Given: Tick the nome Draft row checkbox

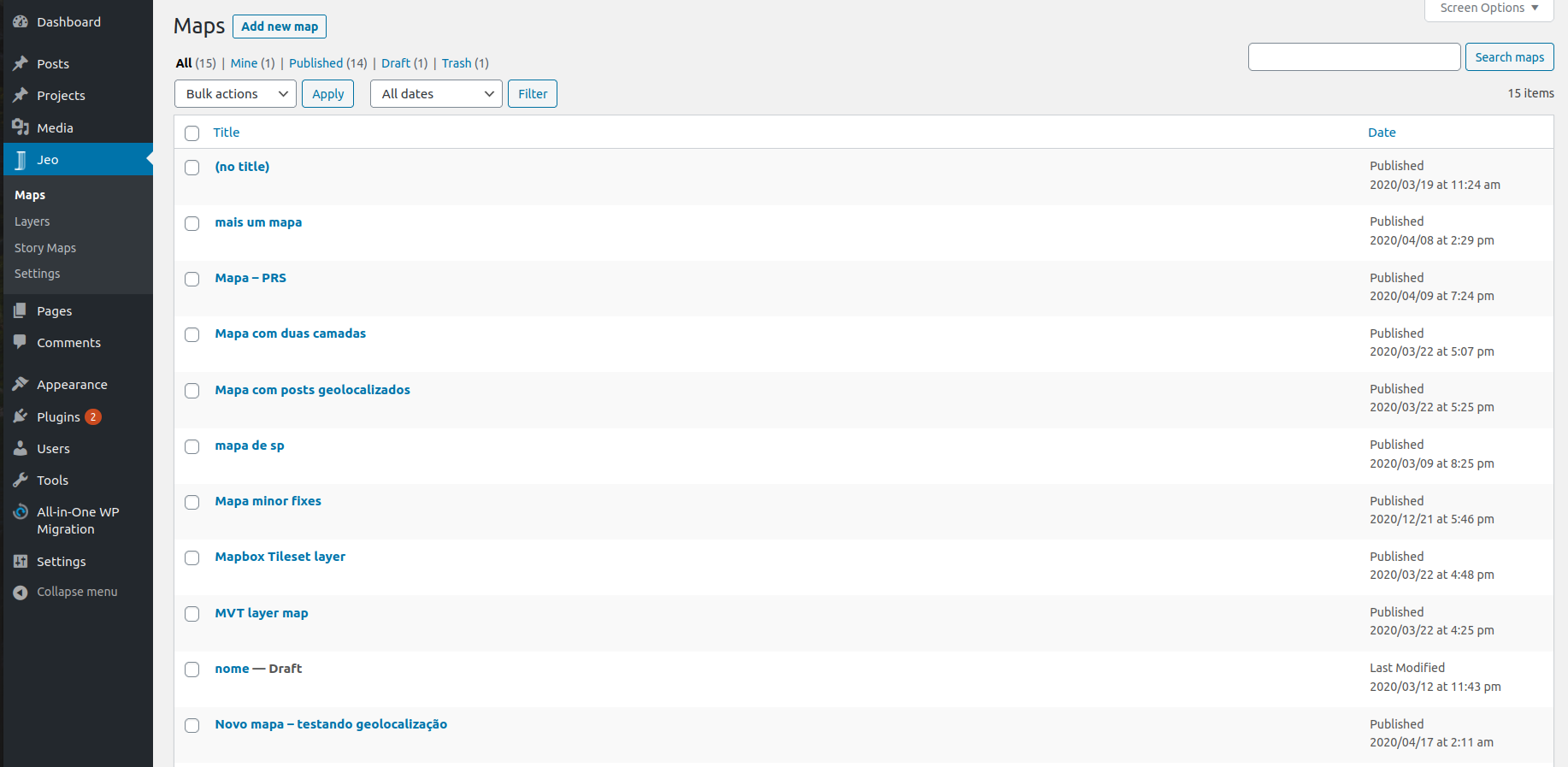Looking at the screenshot, I should tap(192, 670).
